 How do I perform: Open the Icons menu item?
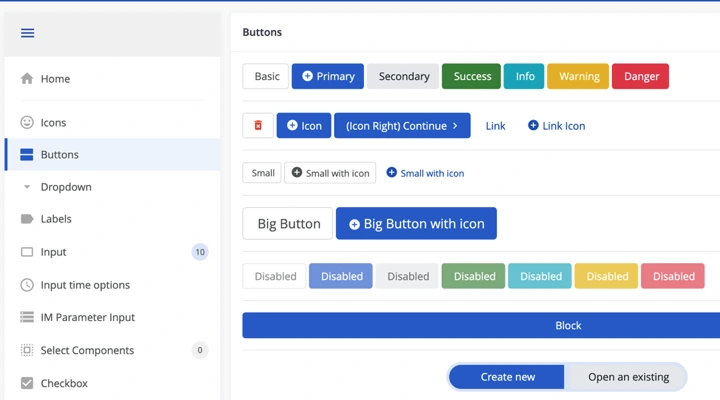[112, 122]
